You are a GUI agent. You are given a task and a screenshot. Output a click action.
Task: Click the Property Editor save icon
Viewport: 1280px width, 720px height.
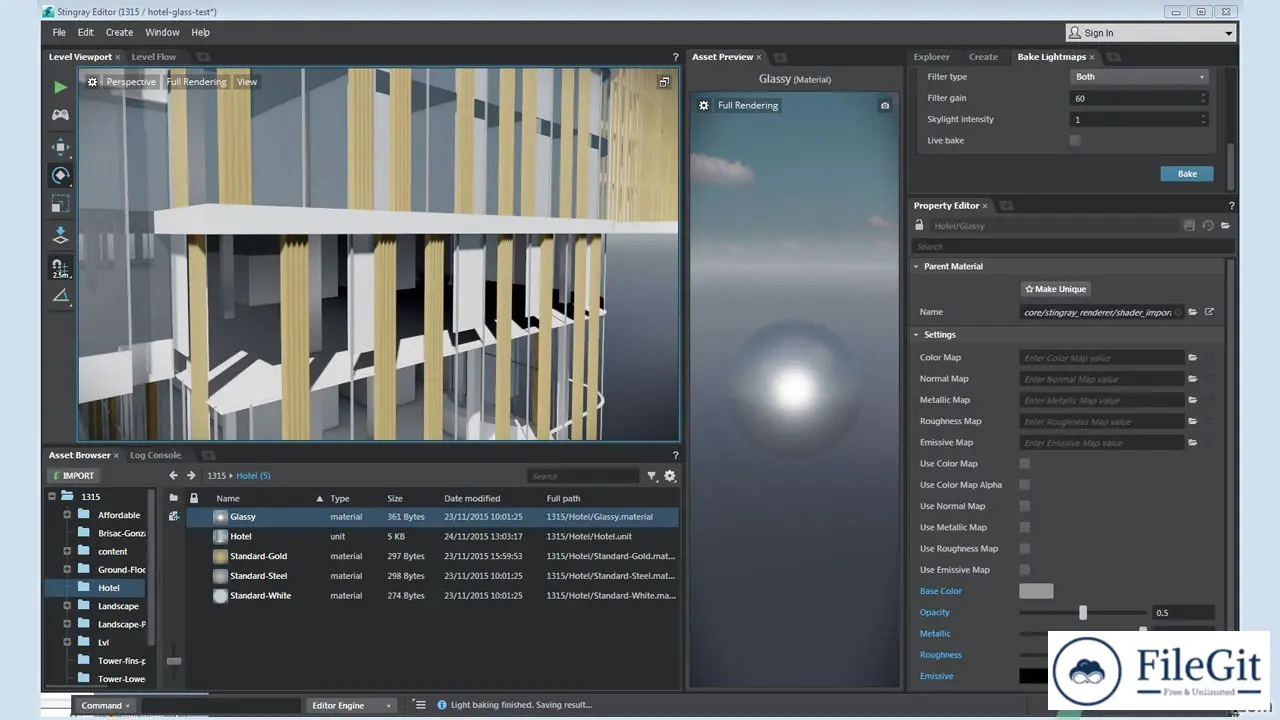point(1189,226)
